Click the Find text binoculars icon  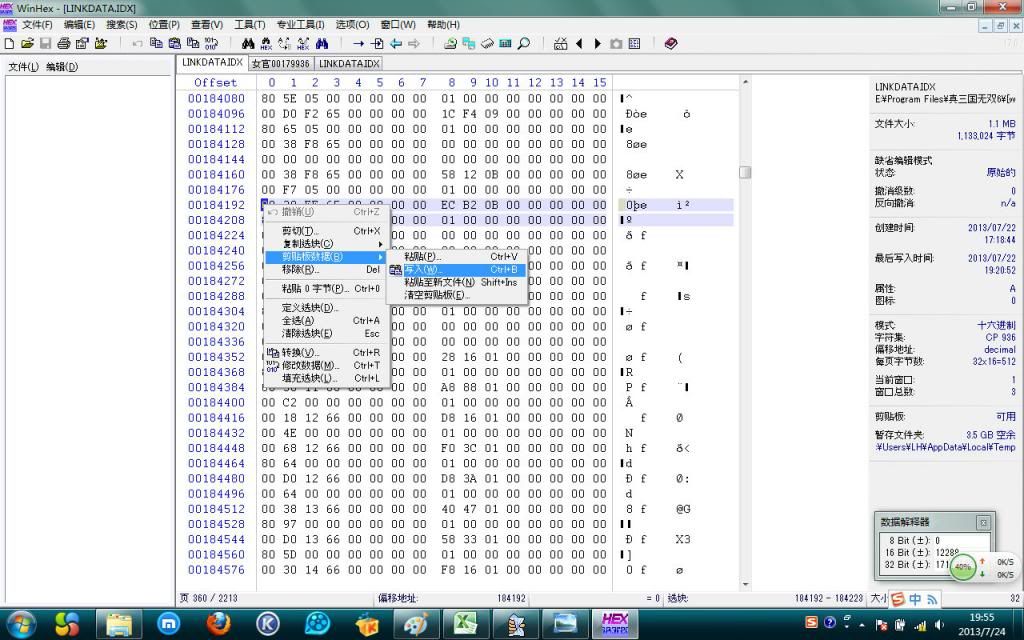[248, 44]
